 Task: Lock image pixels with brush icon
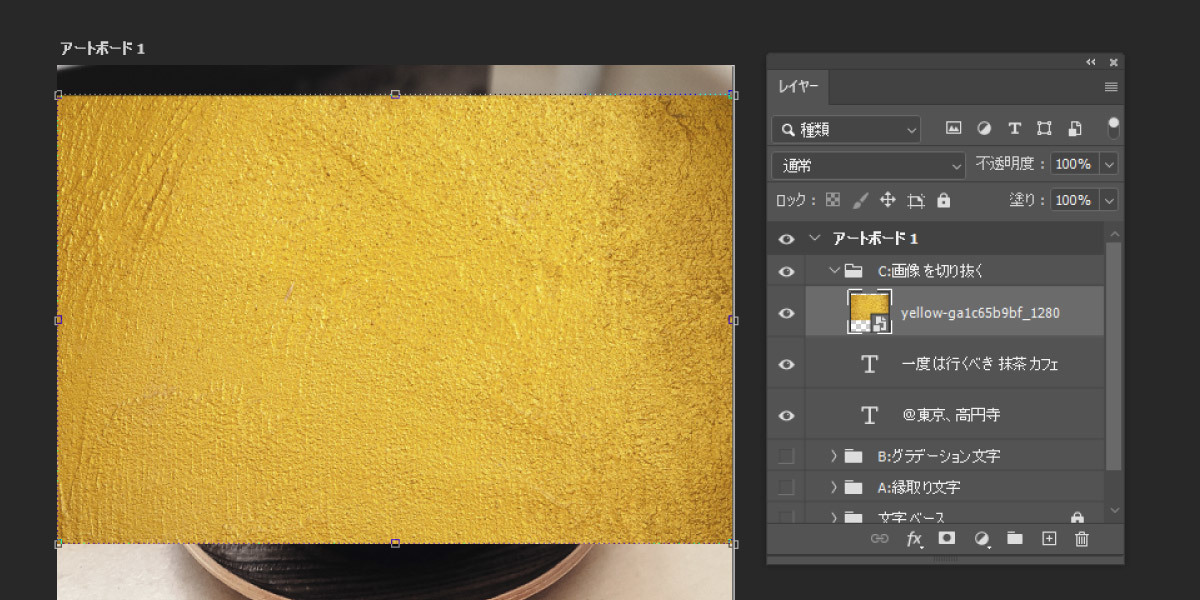860,200
